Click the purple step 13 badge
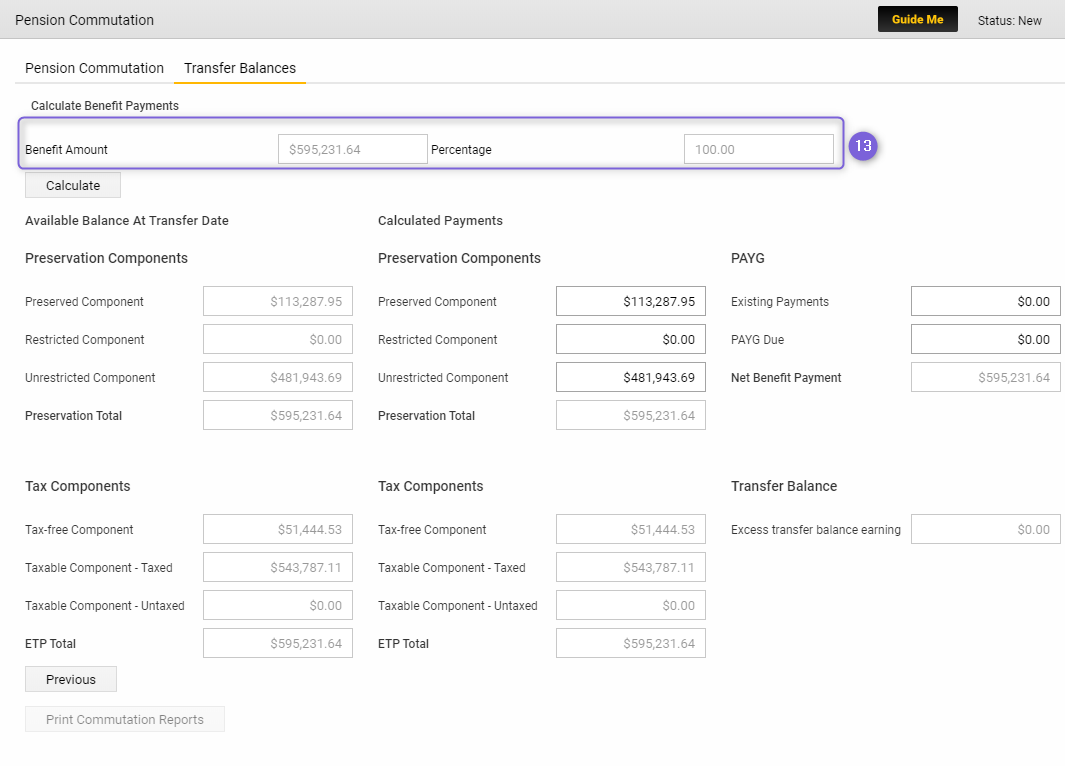Viewport: 1065px width, 766px height. click(x=863, y=146)
